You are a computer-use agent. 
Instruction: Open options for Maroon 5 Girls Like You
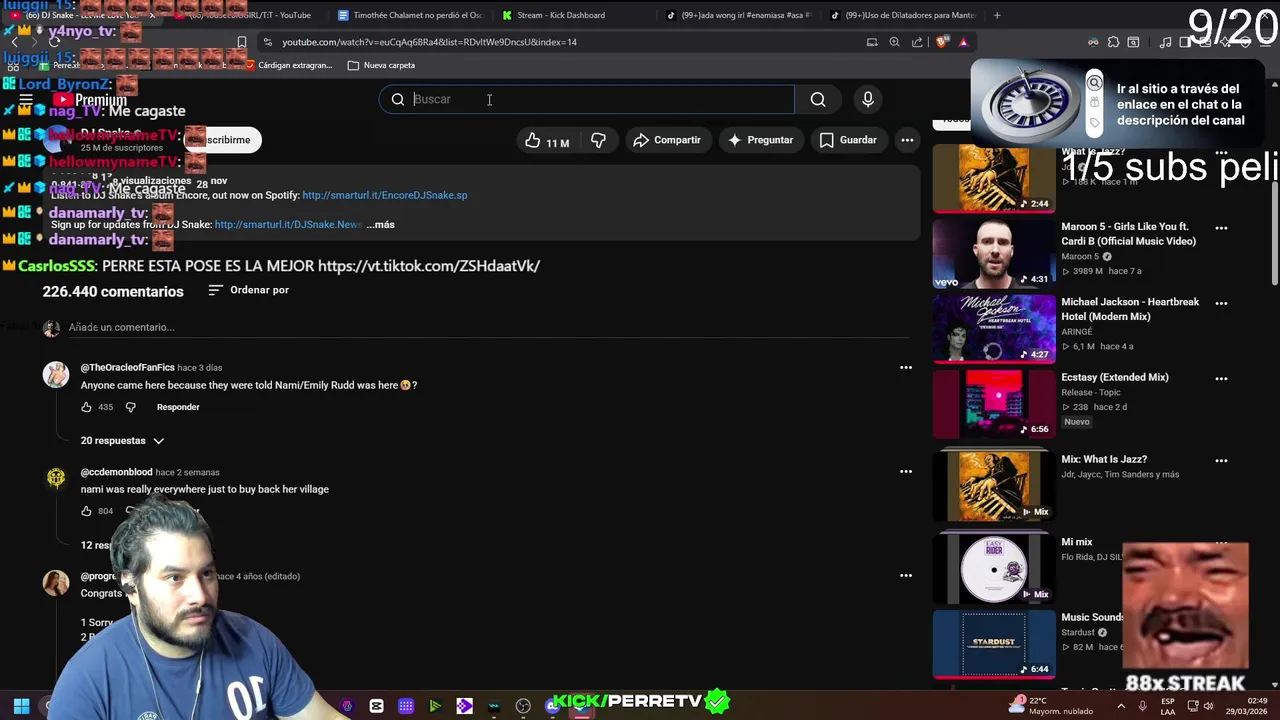pos(1221,228)
